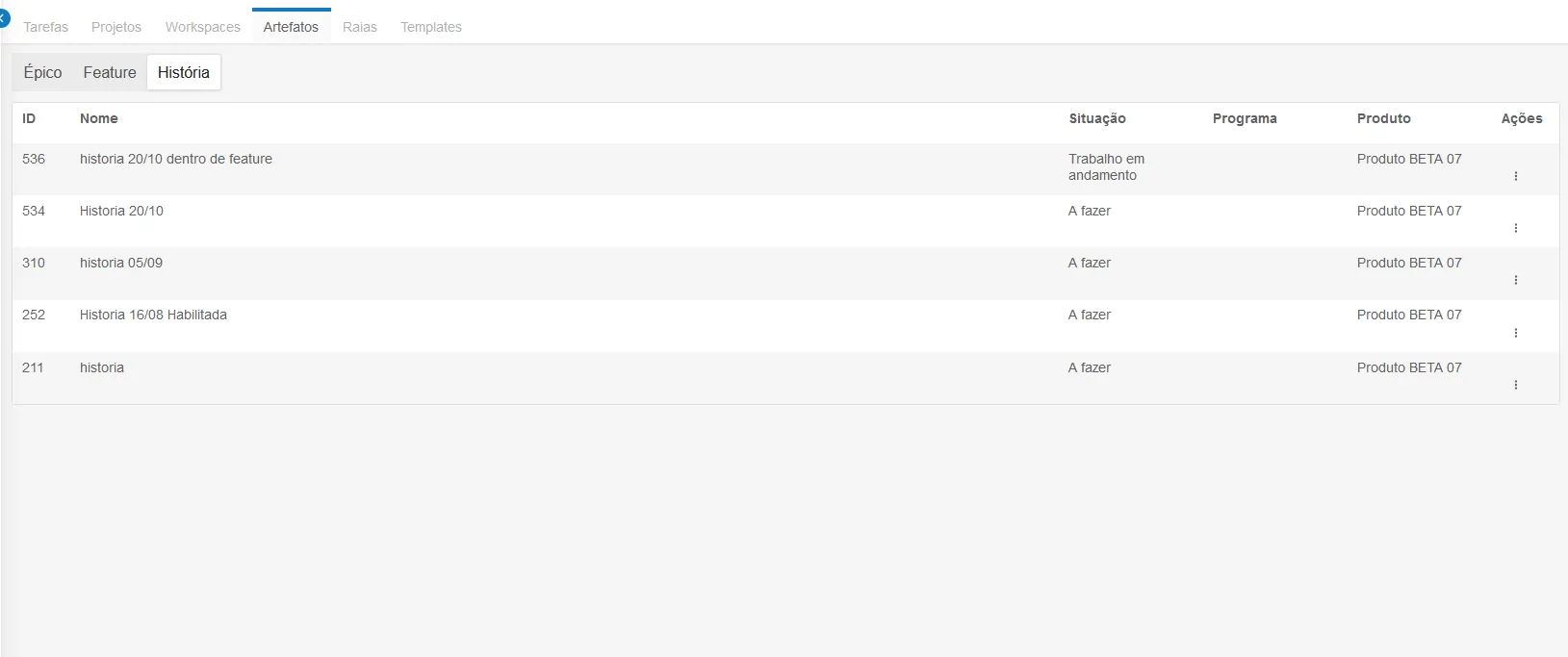Open the Projetos tab
The height and width of the screenshot is (657, 1568).
click(116, 27)
